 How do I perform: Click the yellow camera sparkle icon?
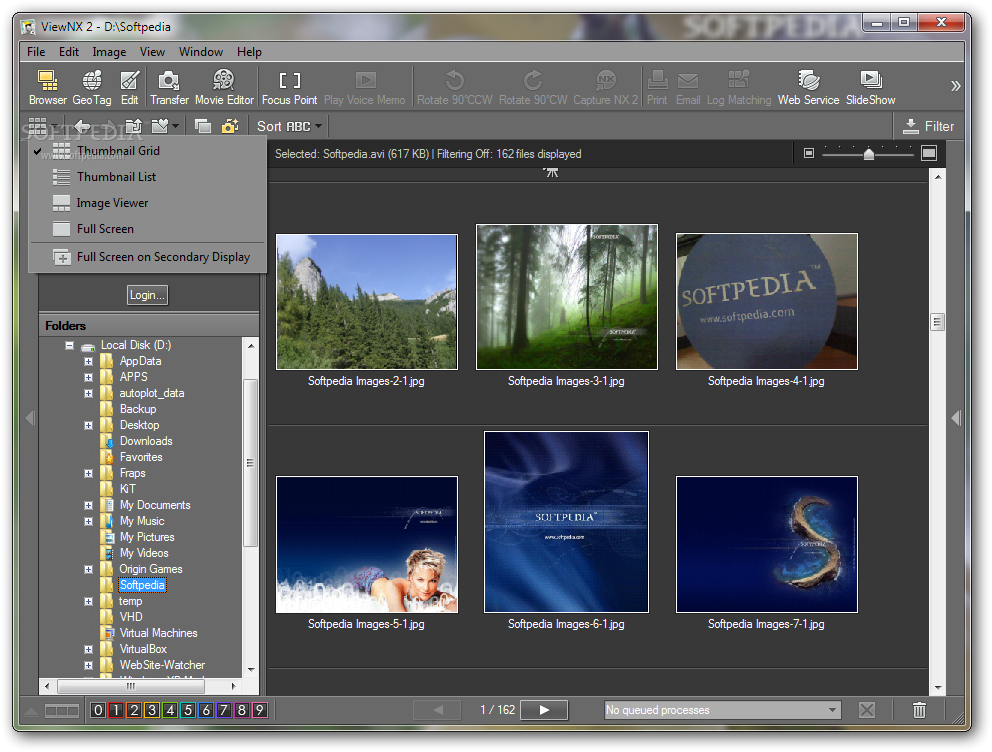pyautogui.click(x=230, y=126)
